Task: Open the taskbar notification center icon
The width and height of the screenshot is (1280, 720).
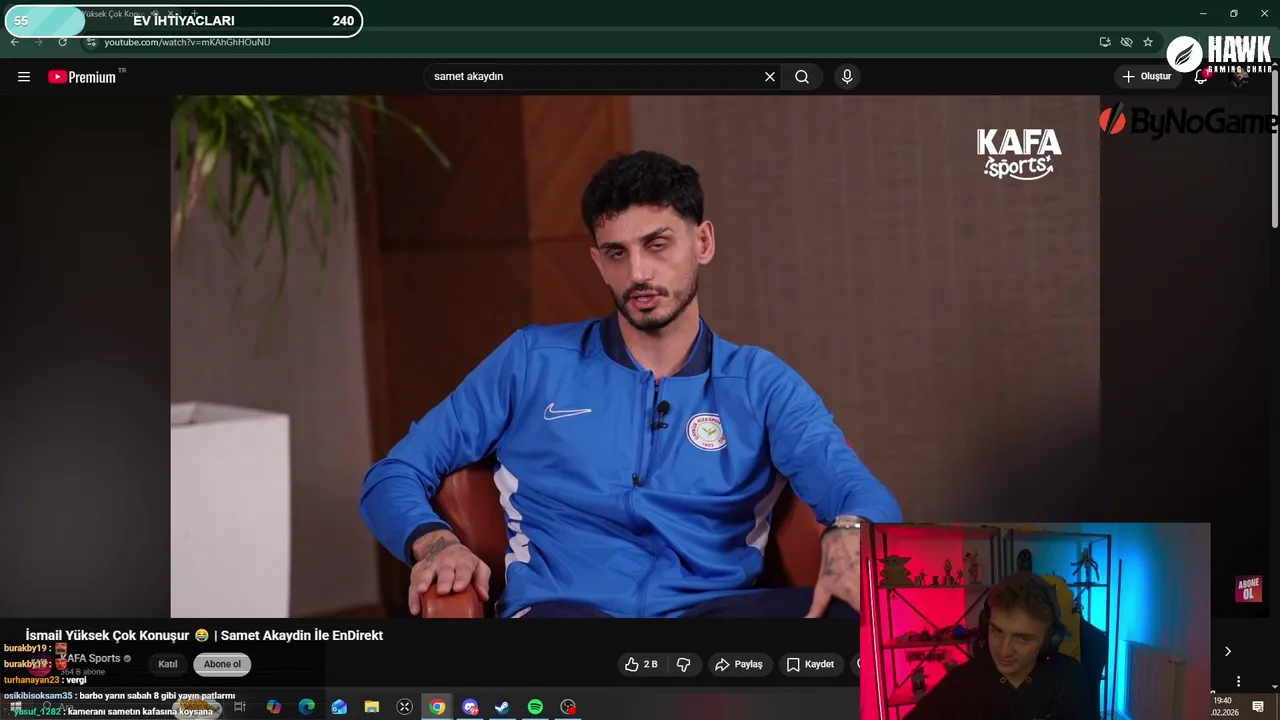Action: tap(1258, 707)
